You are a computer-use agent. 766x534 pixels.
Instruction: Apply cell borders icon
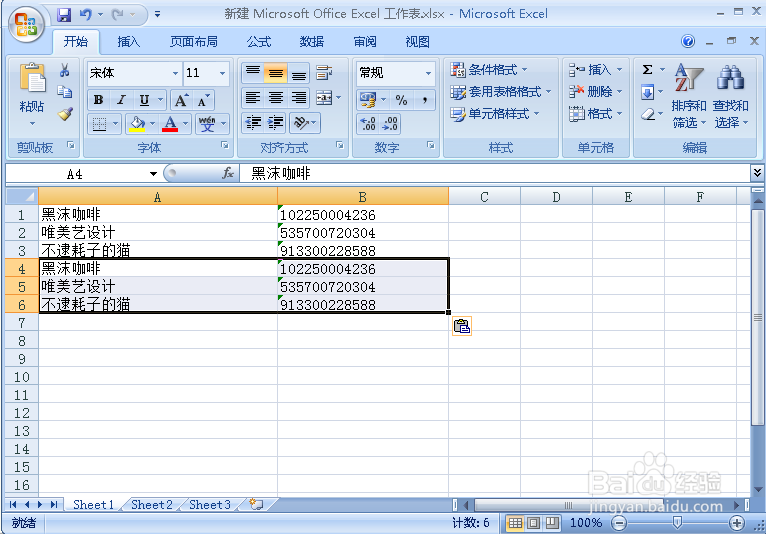click(99, 124)
